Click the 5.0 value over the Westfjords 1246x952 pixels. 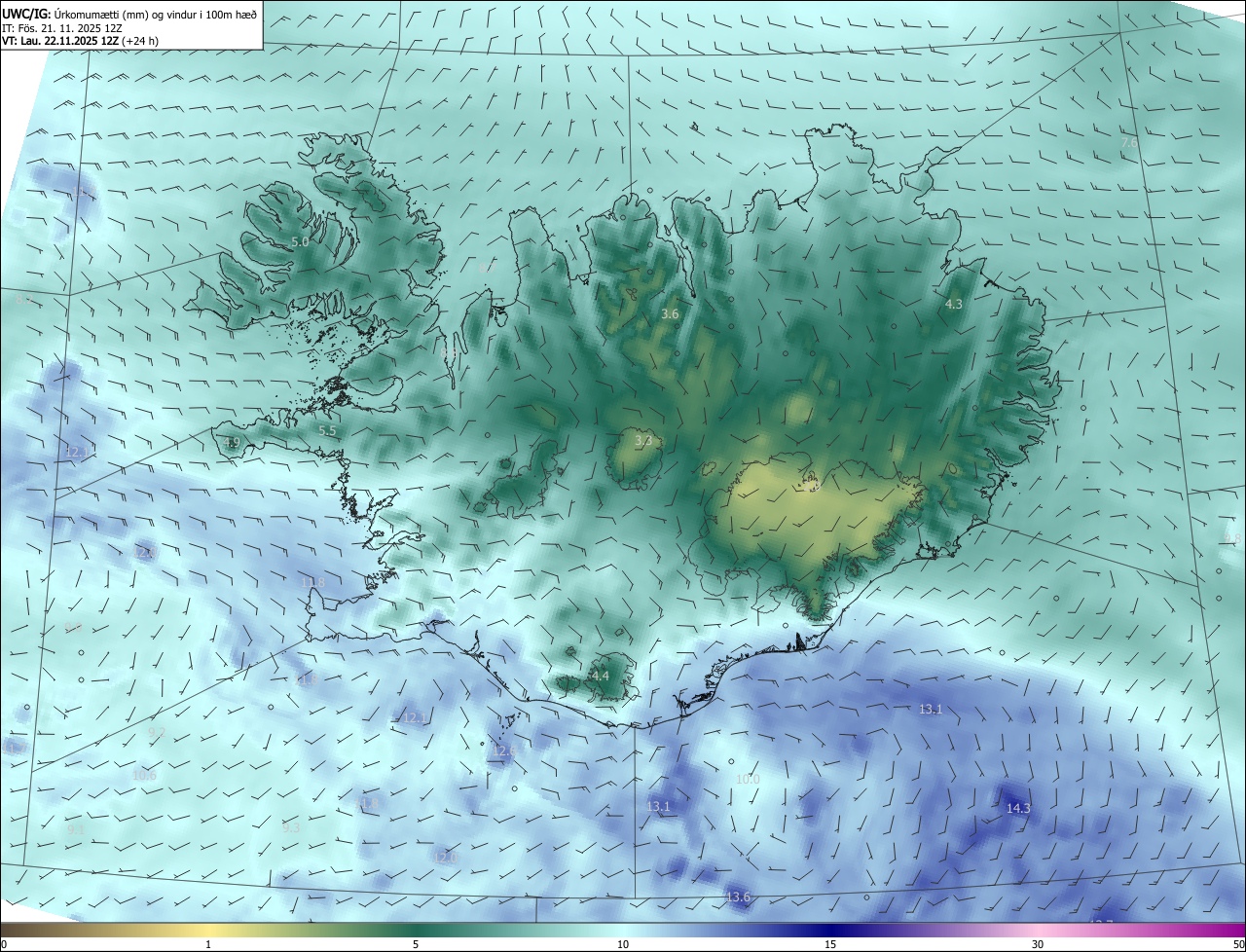click(x=300, y=241)
